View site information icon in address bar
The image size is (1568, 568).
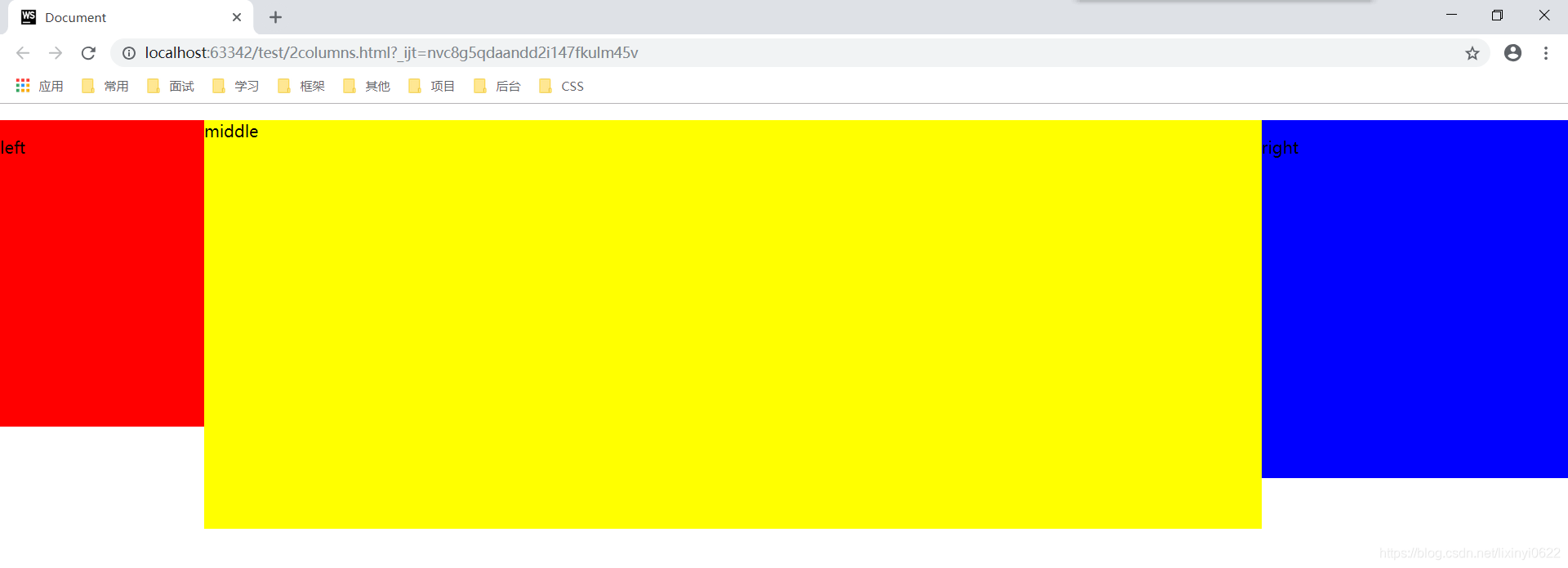(129, 53)
